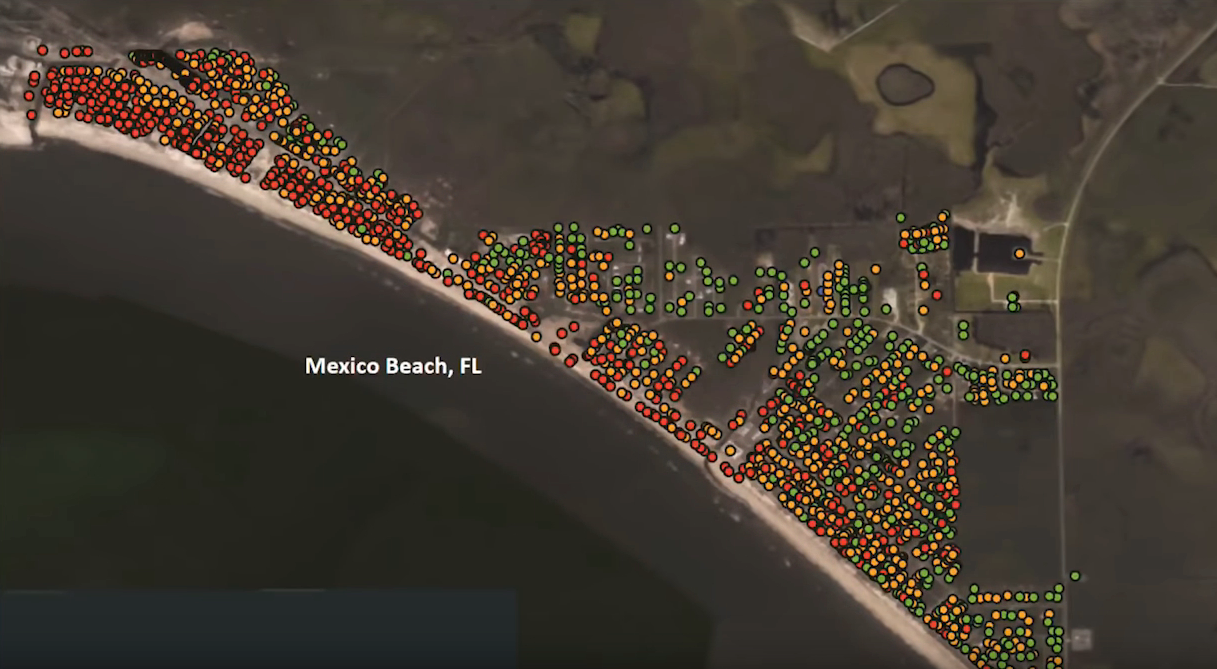Click the "Mexico Beach, FL" map label
Screen dimensions: 1217x669
393,366
